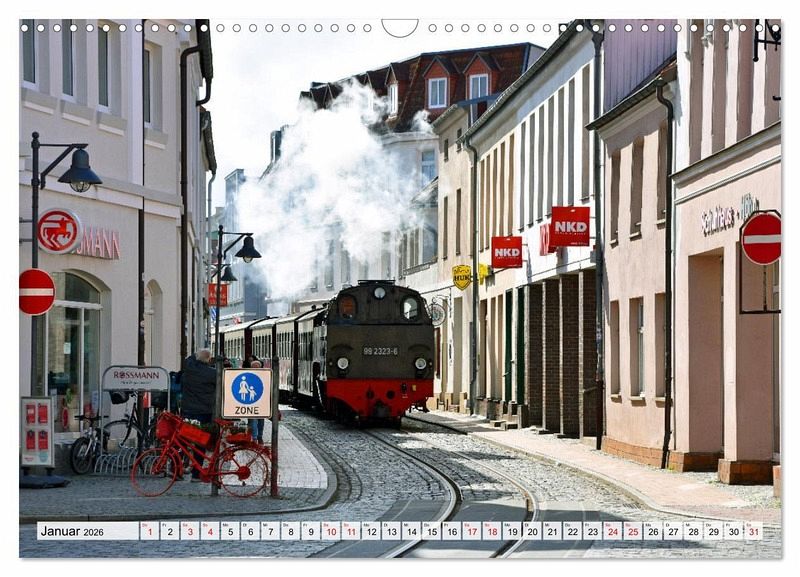Select day 19 in the calendar strip

tap(512, 531)
